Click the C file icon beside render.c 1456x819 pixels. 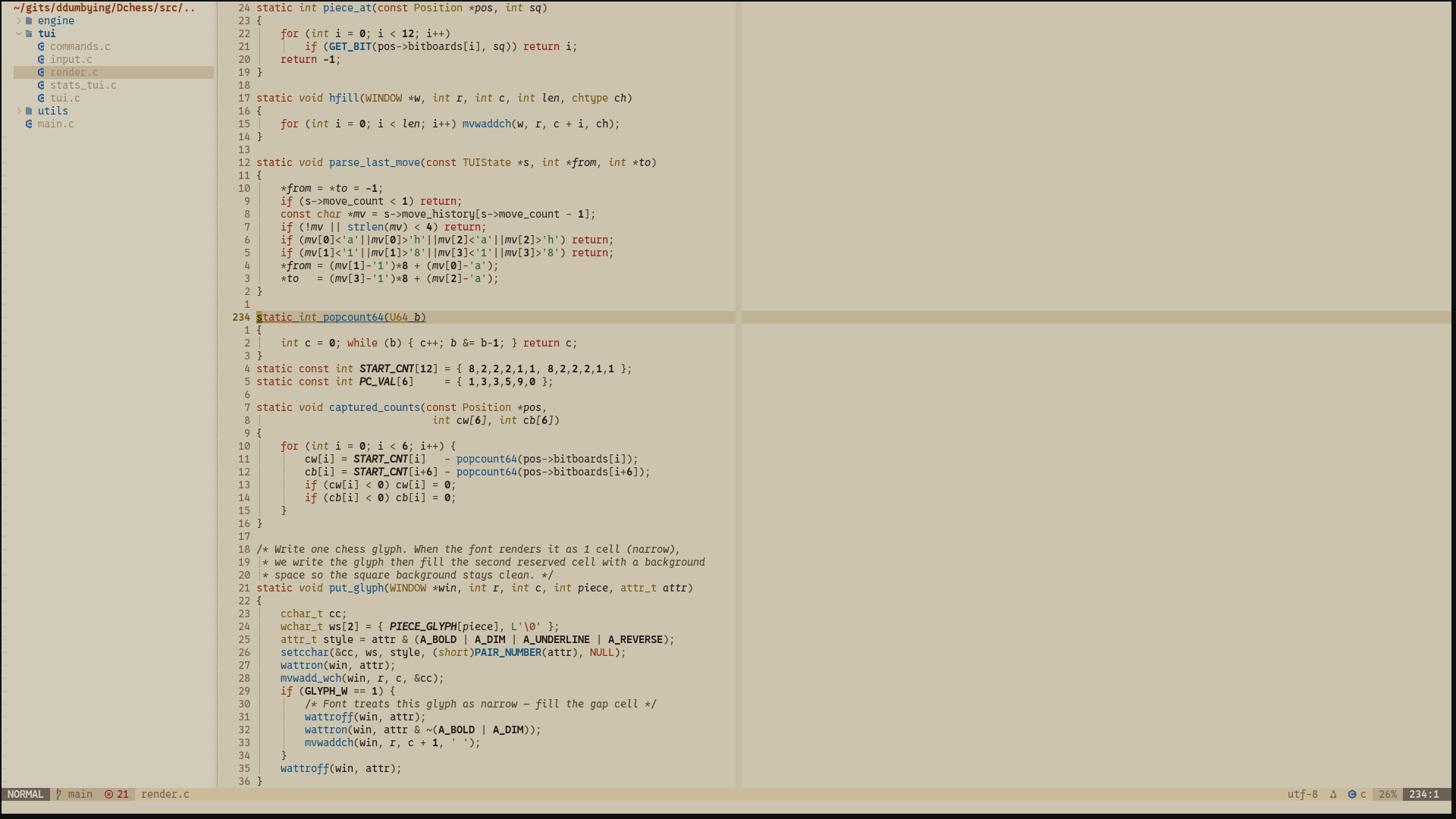click(x=41, y=72)
